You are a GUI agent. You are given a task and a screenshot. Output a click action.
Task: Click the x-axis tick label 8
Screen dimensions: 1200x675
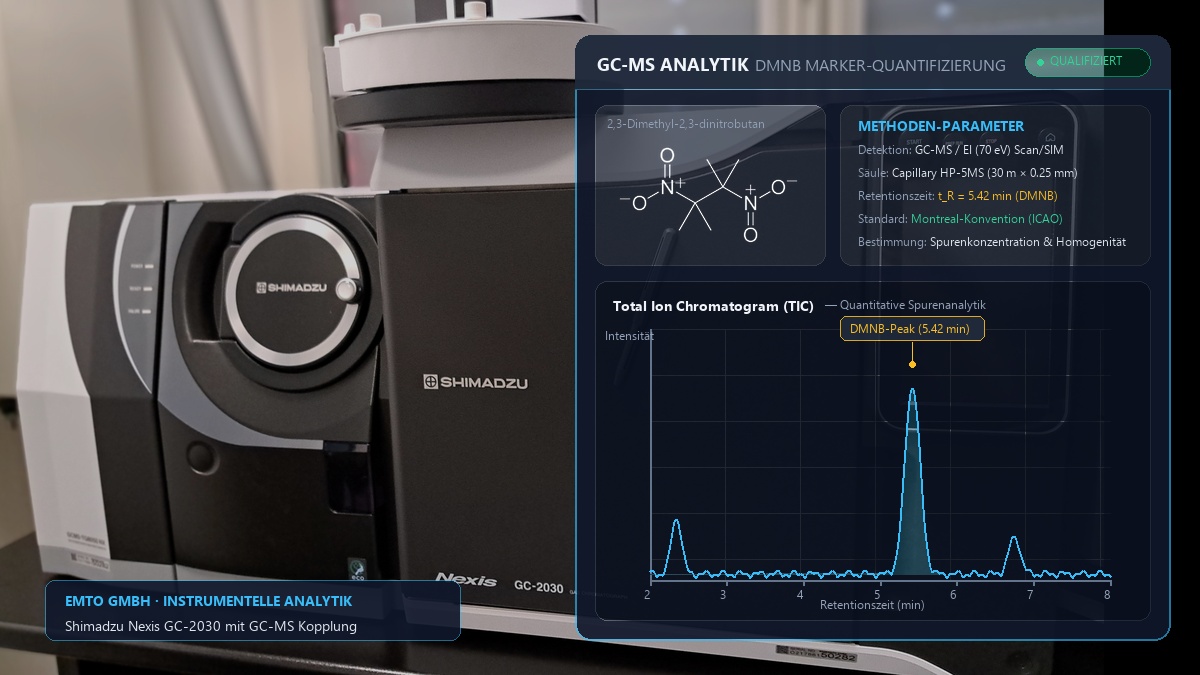pyautogui.click(x=1107, y=594)
